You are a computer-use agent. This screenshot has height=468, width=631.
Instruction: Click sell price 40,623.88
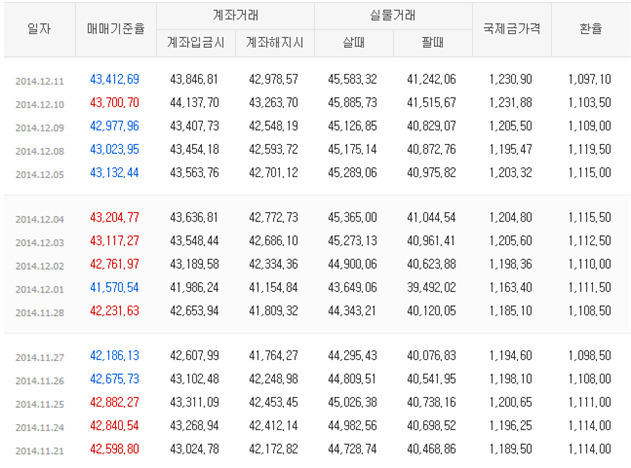pos(431,264)
